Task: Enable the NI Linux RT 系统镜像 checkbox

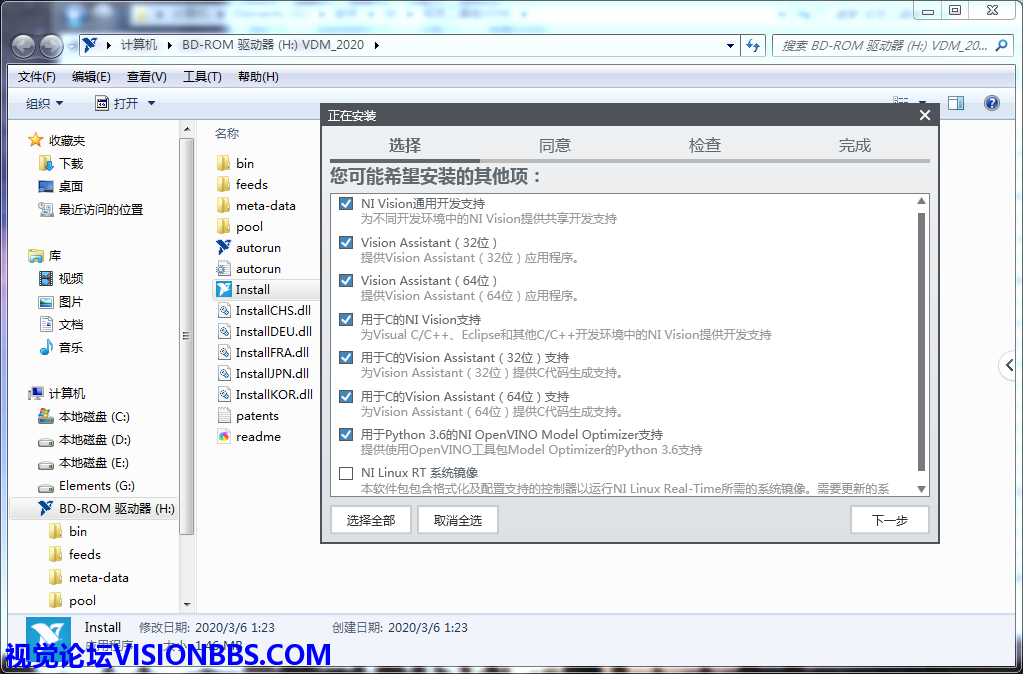Action: coord(346,473)
